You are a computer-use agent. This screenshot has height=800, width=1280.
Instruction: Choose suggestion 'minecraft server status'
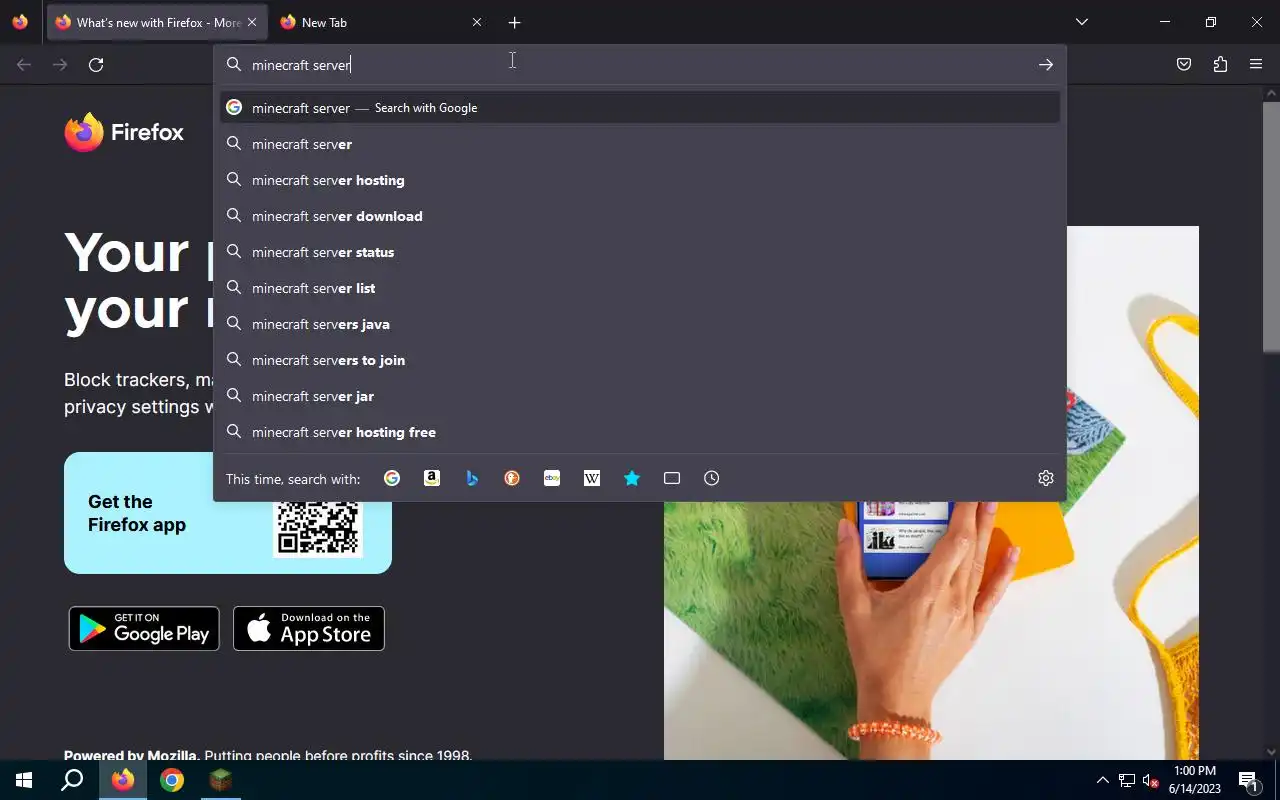(640, 252)
